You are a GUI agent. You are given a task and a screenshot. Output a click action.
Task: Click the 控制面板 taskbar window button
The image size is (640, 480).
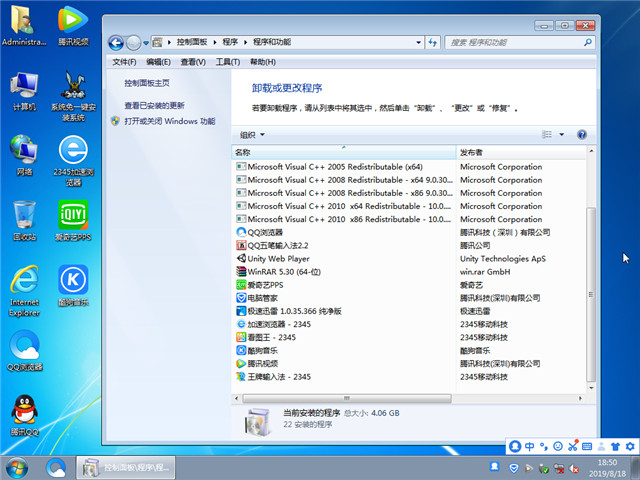(x=126, y=468)
